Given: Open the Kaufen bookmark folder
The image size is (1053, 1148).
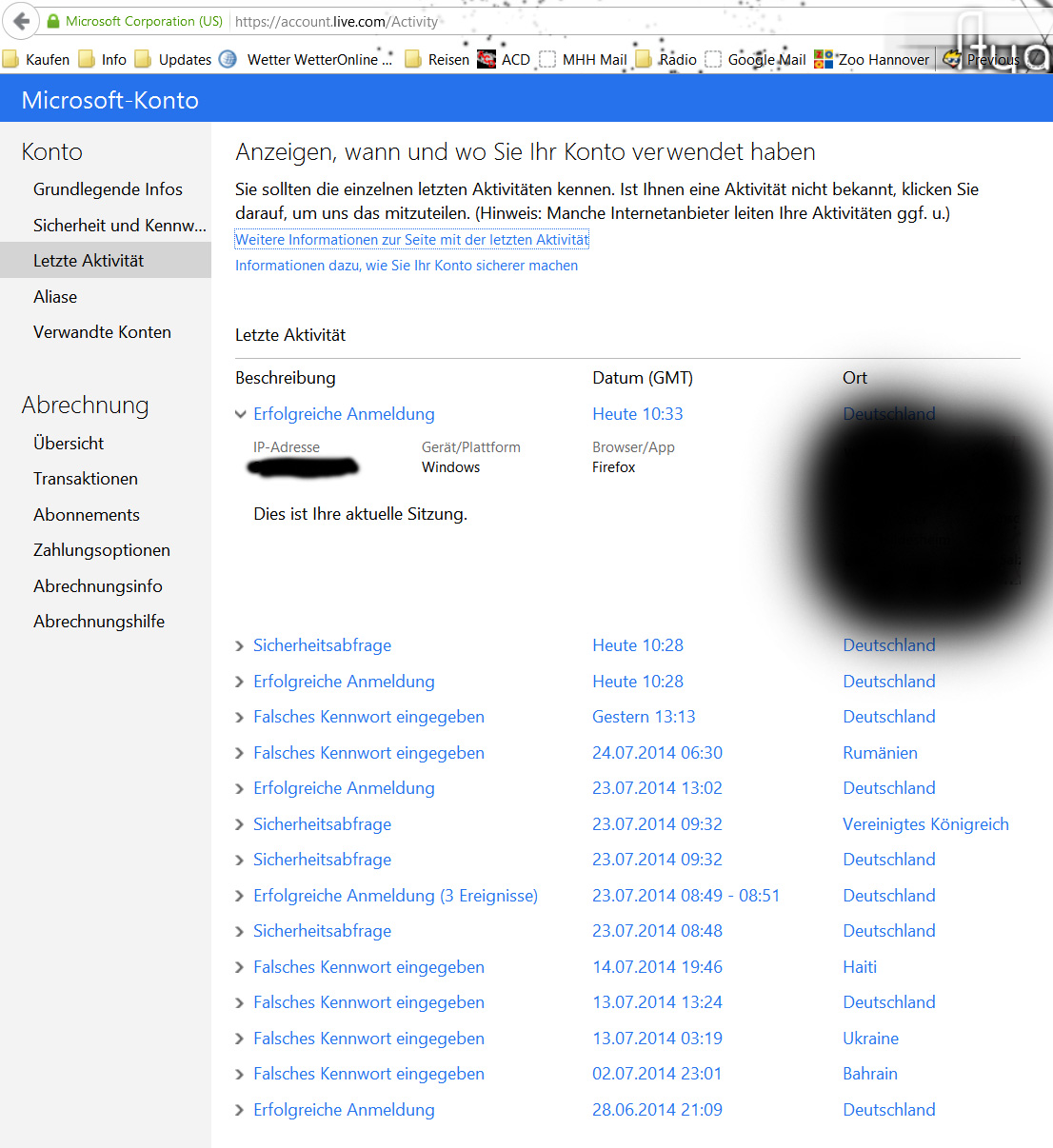Looking at the screenshot, I should (36, 59).
